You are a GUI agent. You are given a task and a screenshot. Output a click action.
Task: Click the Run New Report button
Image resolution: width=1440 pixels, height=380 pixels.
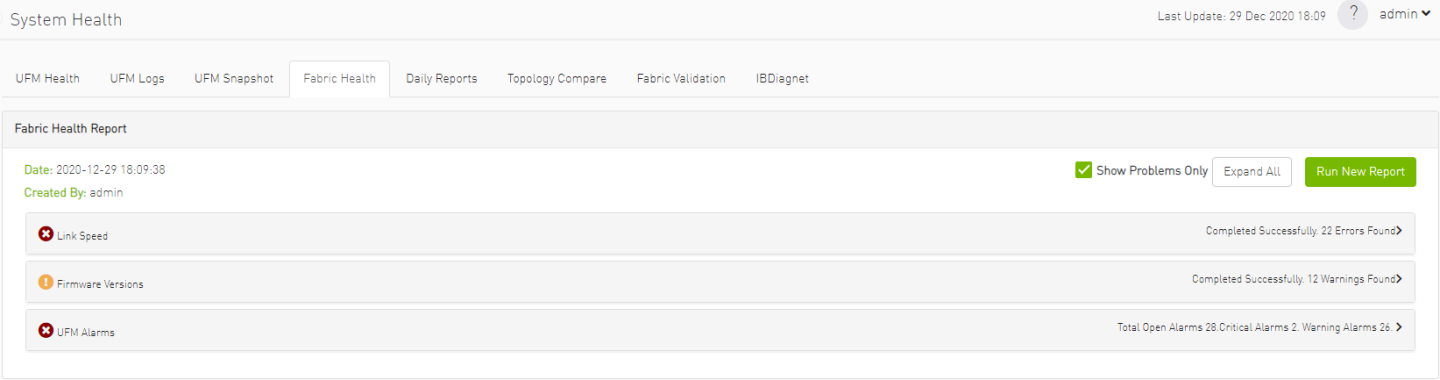click(1360, 172)
